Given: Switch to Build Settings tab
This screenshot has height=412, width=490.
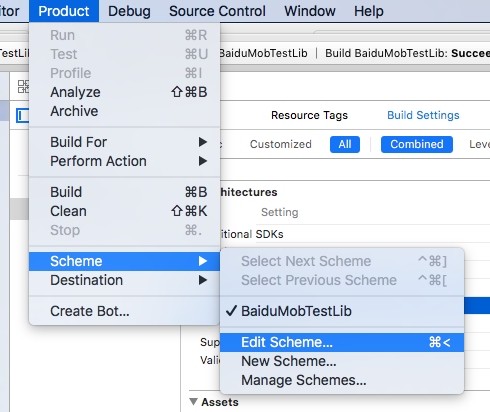Looking at the screenshot, I should [423, 115].
